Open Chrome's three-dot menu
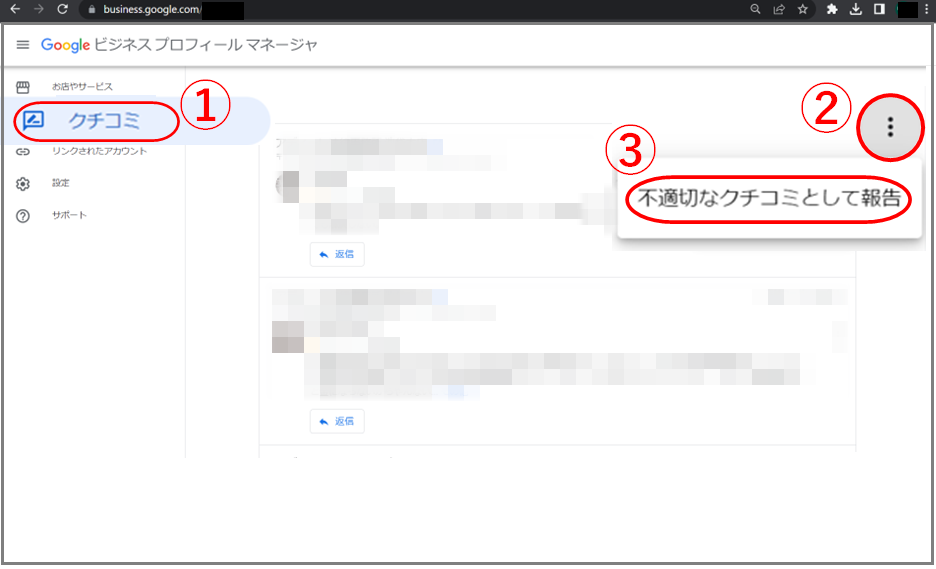Image resolution: width=936 pixels, height=569 pixels. [927, 9]
